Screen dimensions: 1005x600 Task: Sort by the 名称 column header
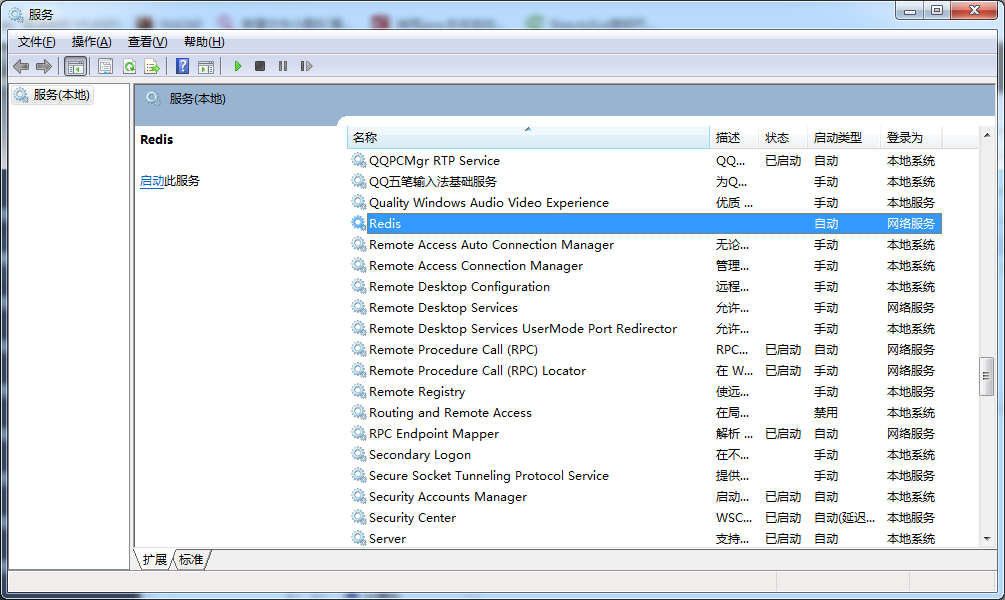point(528,138)
